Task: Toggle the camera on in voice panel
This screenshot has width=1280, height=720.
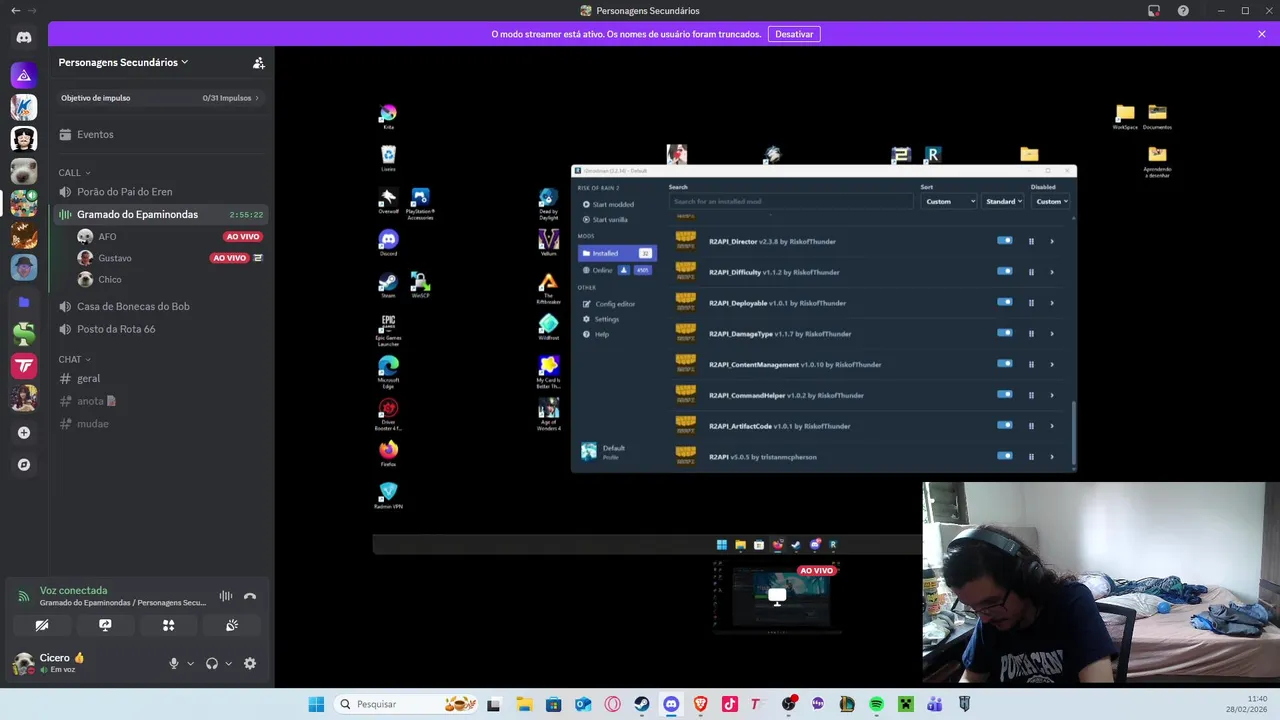Action: (42, 625)
